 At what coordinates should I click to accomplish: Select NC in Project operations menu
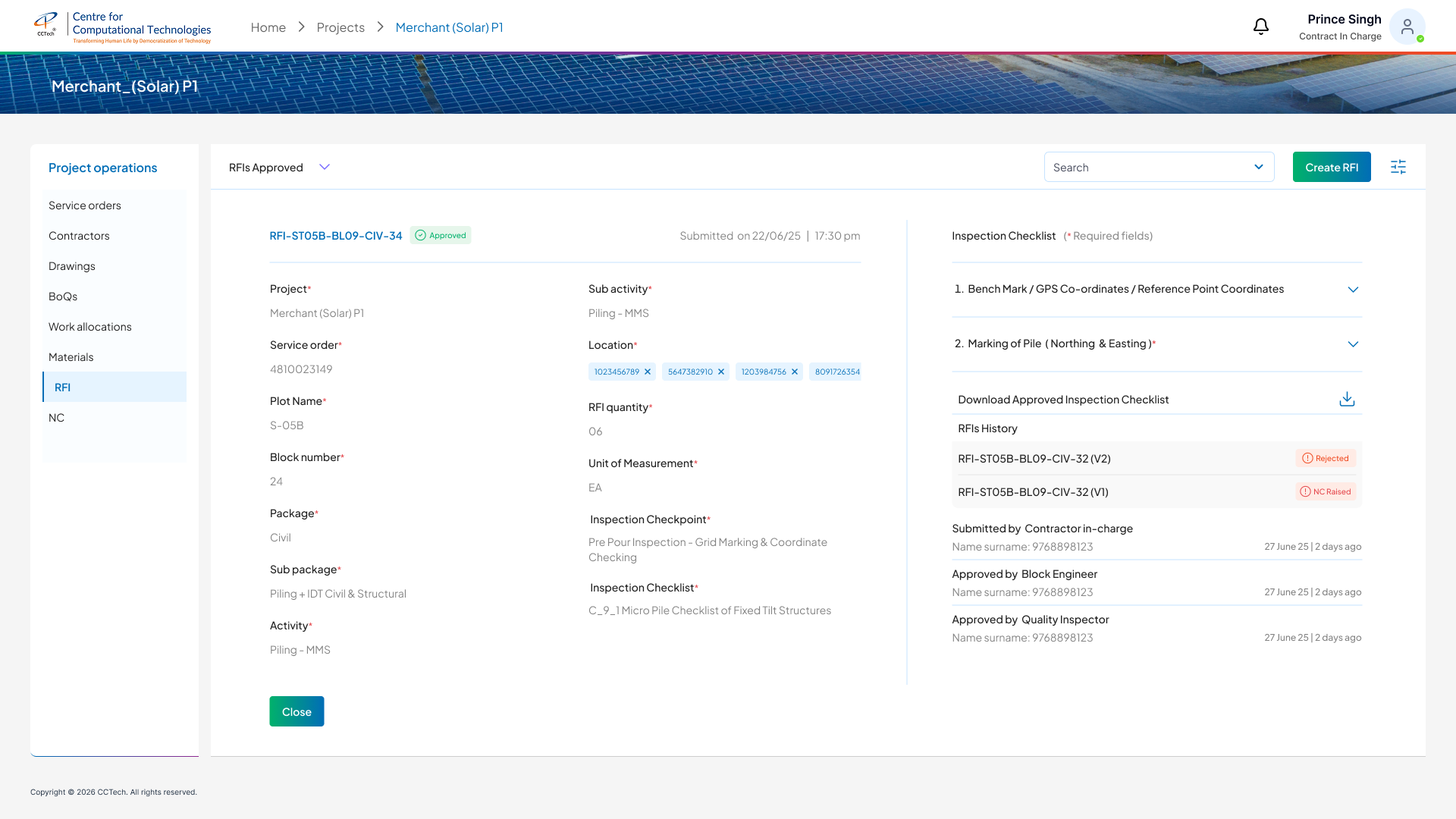click(57, 418)
